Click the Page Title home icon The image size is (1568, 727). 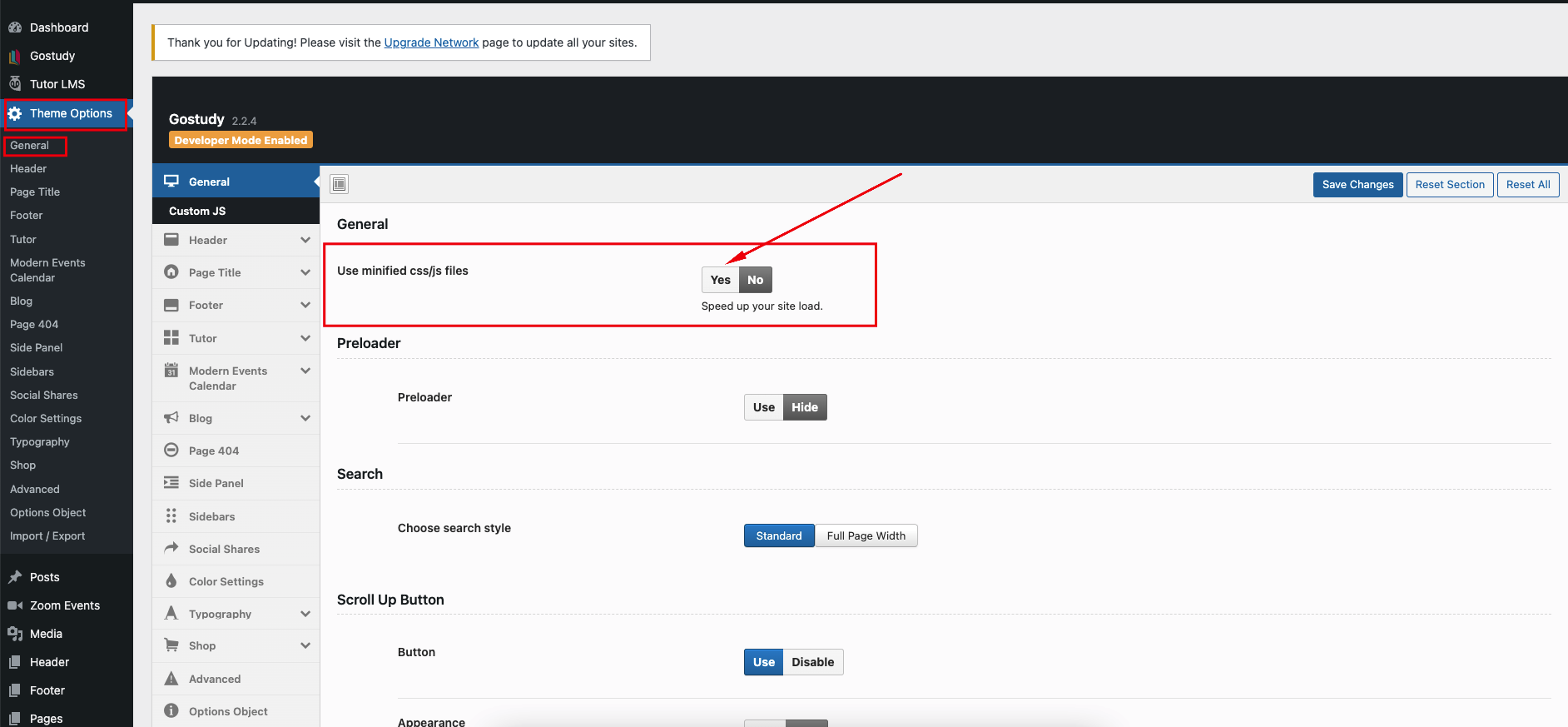[171, 272]
